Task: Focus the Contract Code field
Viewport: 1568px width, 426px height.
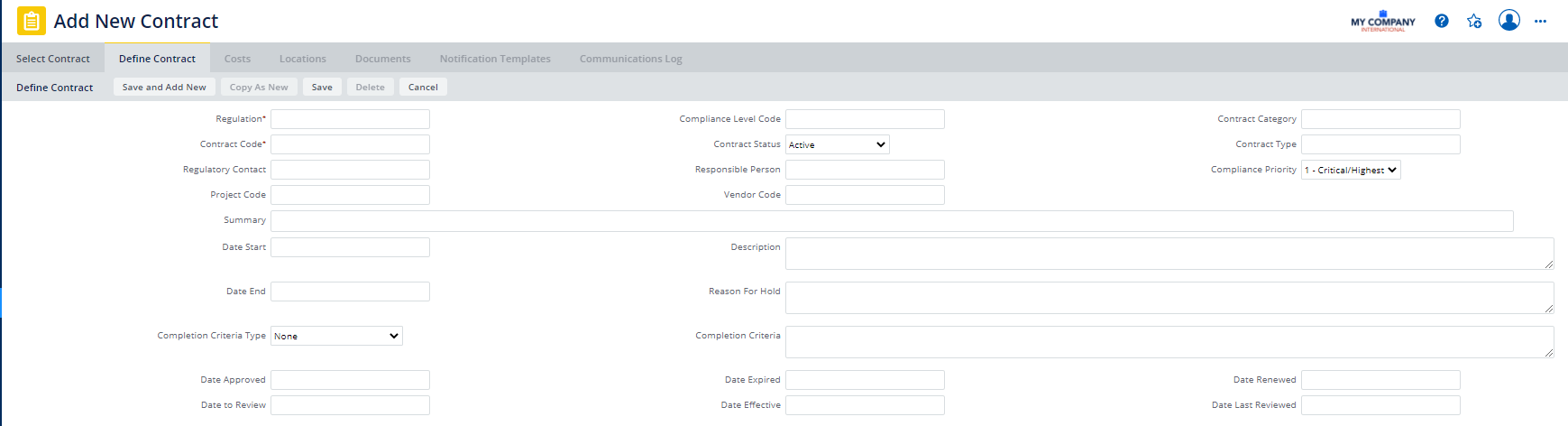Action: point(350,144)
